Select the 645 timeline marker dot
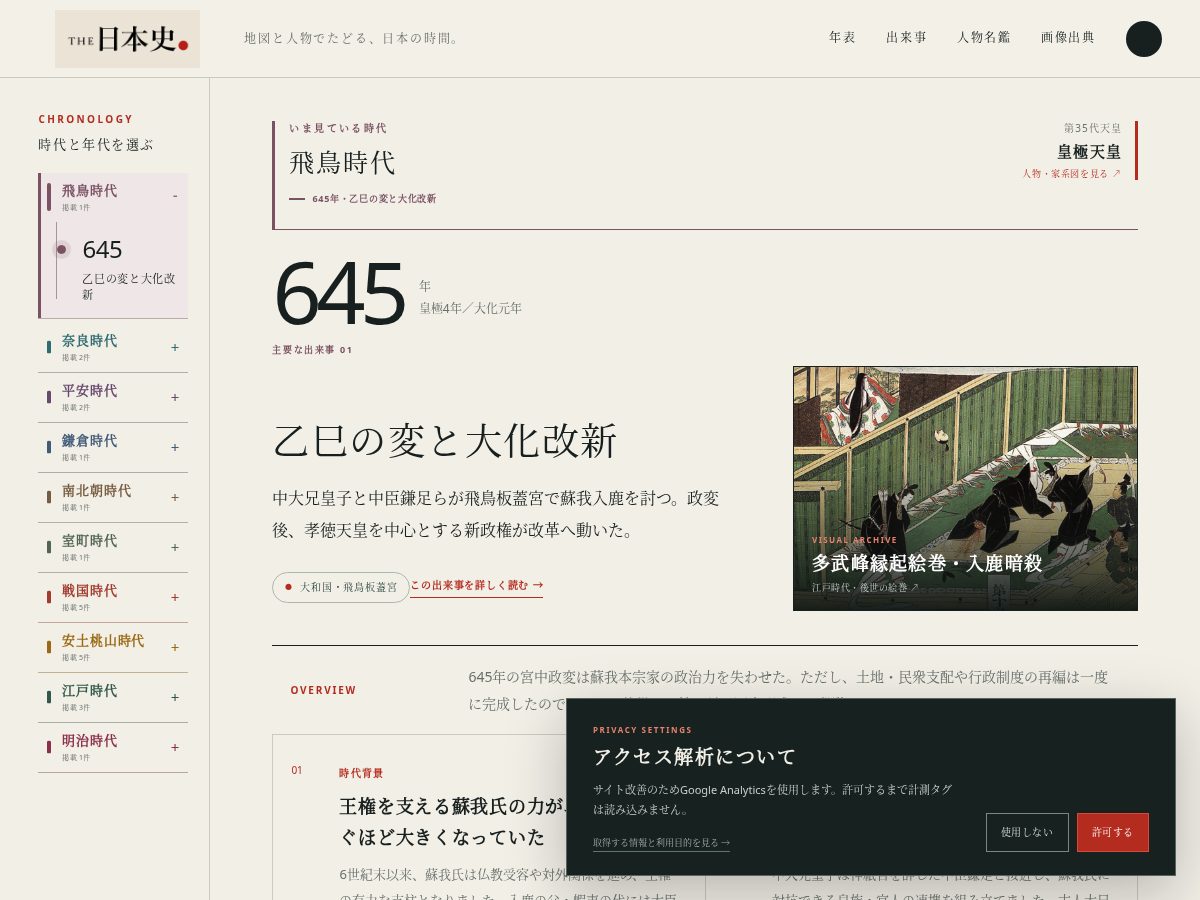1200x900 pixels. coord(61,249)
